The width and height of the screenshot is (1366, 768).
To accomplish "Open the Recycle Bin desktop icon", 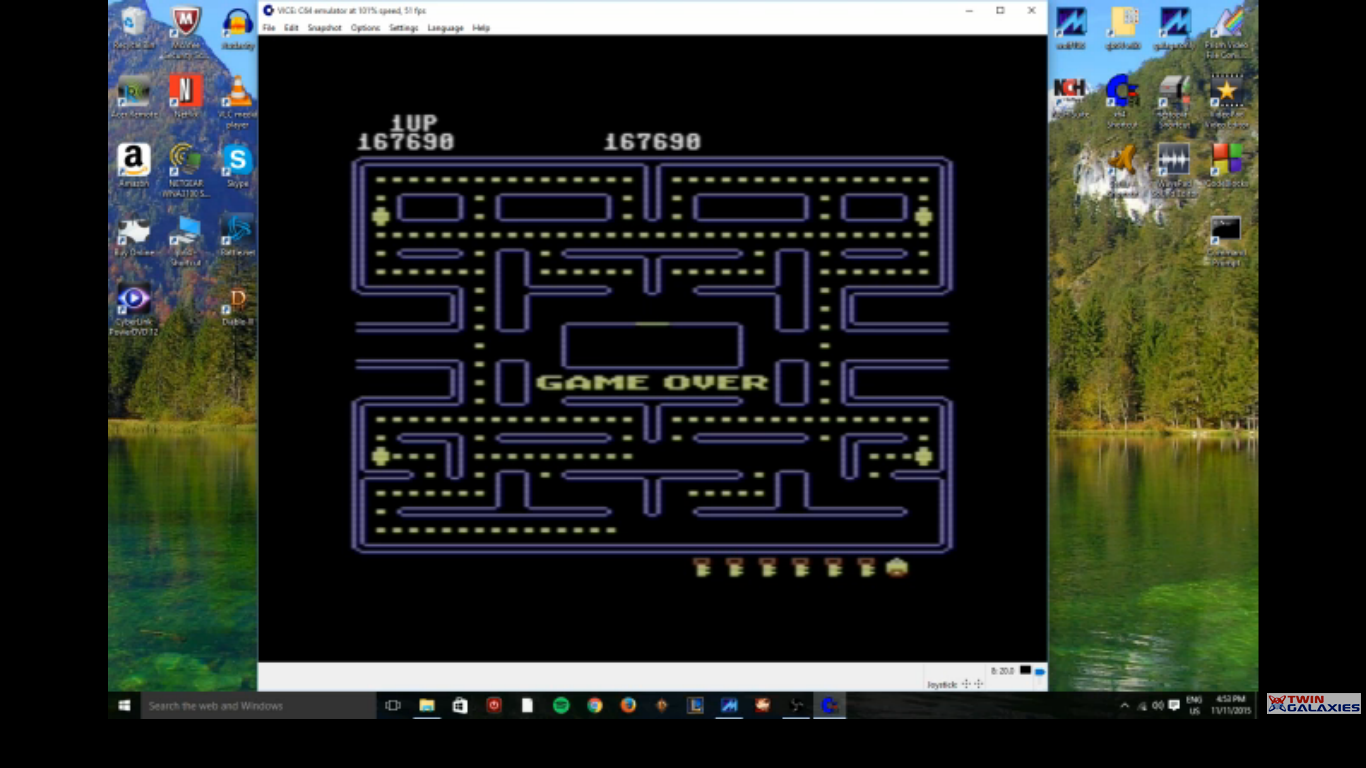I will pos(134,27).
